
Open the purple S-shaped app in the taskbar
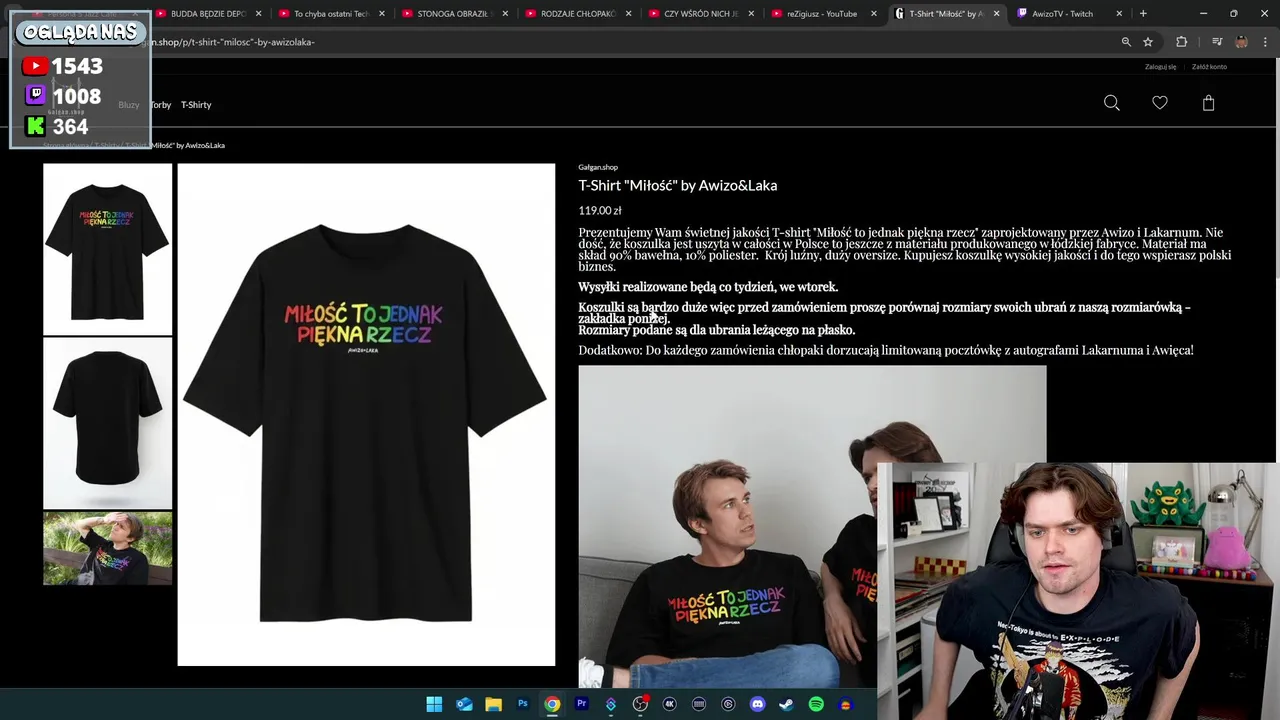pyautogui.click(x=610, y=704)
